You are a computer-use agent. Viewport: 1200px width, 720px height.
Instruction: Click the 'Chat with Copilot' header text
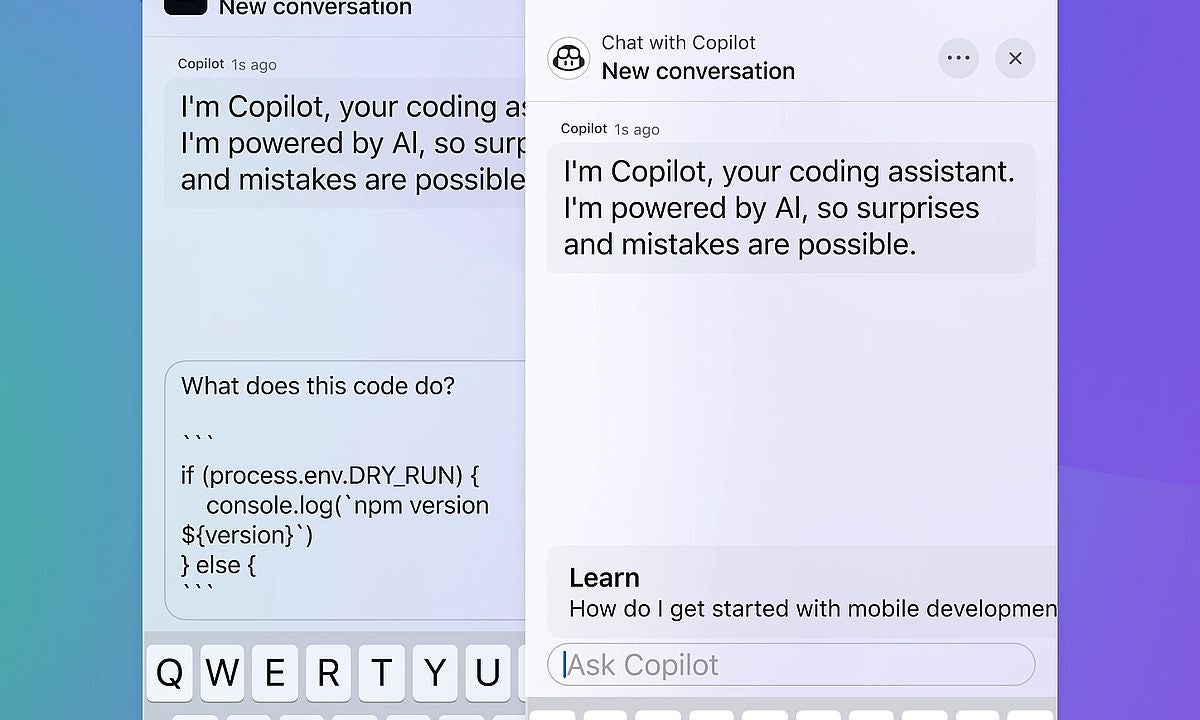(x=678, y=43)
